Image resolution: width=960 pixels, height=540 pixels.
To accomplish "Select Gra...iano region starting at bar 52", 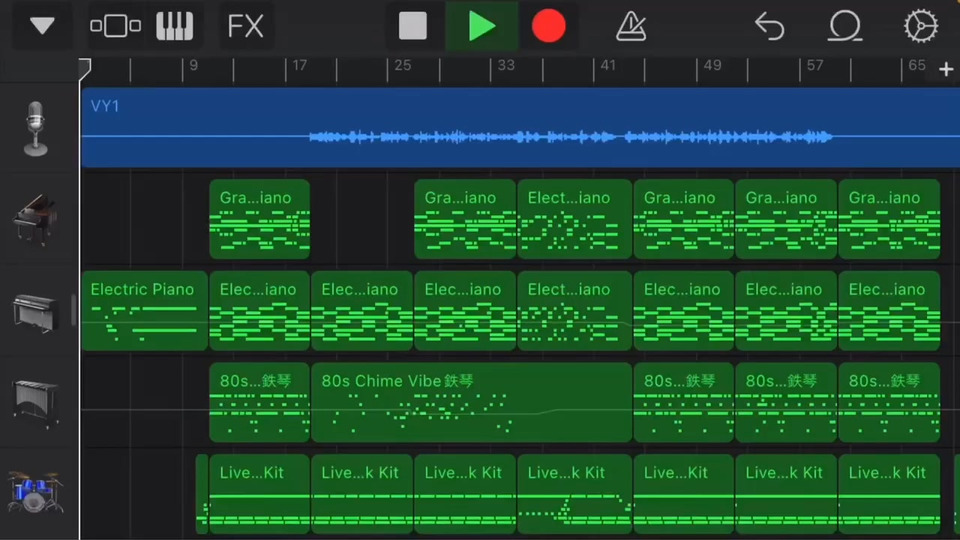I will coord(786,219).
